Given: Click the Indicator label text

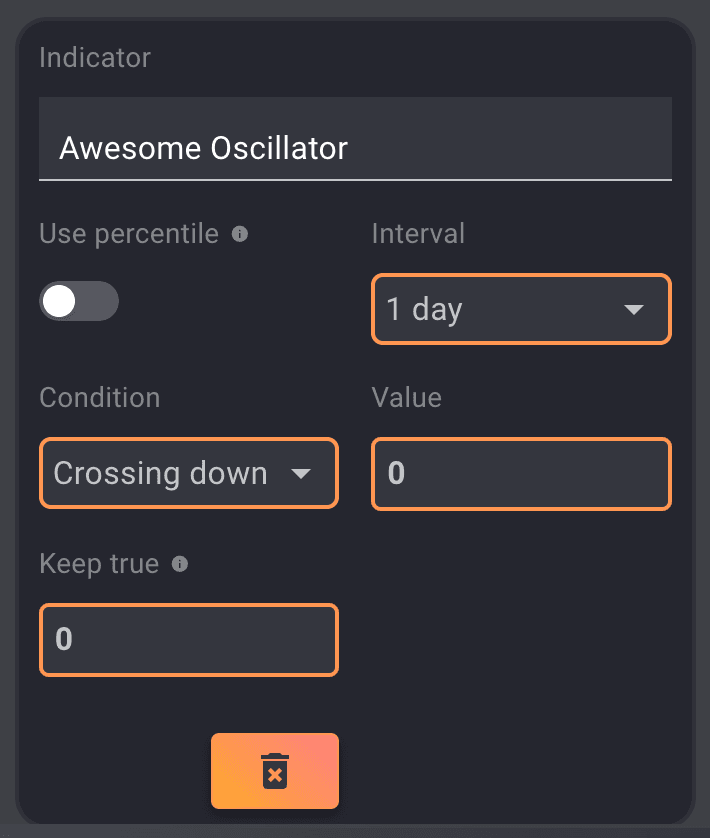Looking at the screenshot, I should point(95,57).
